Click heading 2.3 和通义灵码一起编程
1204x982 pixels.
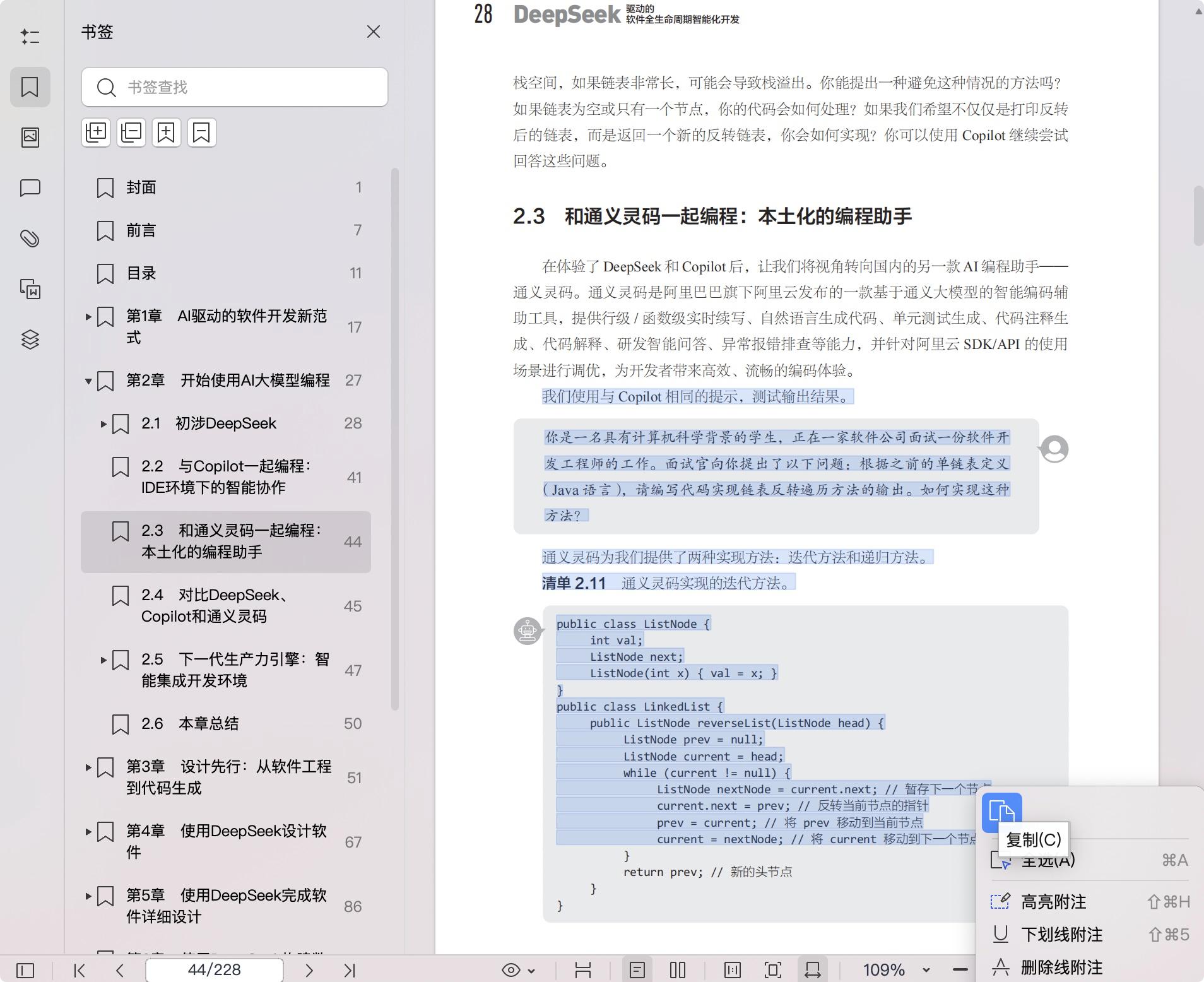click(x=712, y=216)
